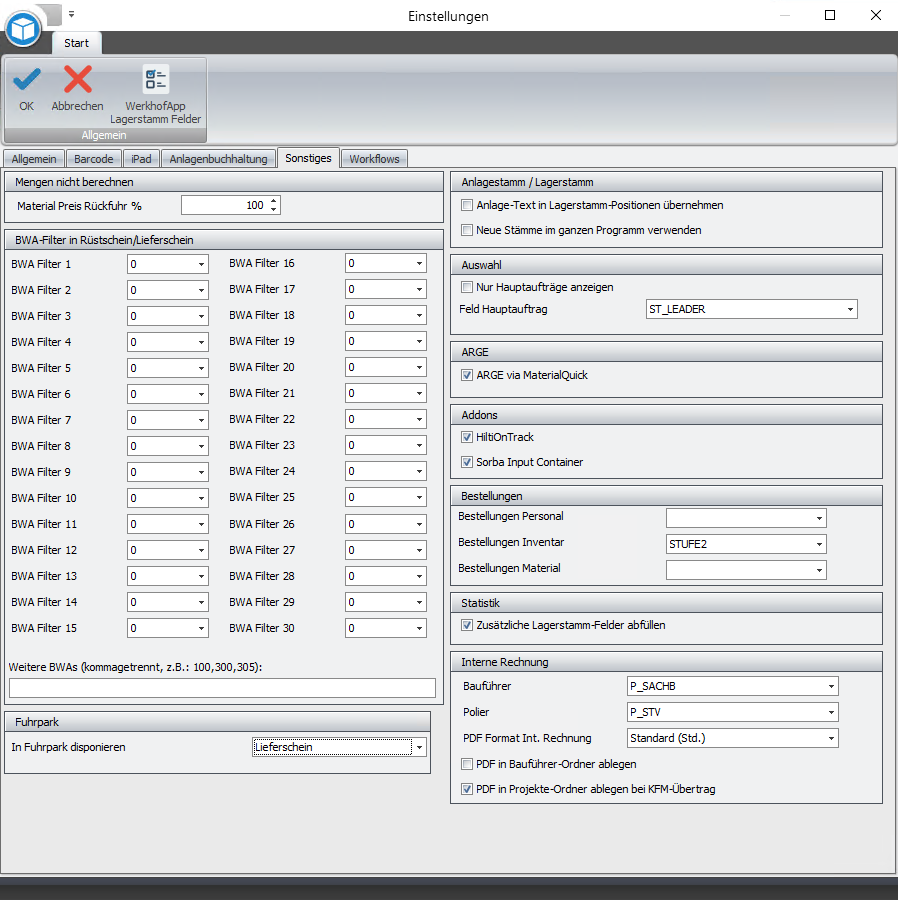Screen dimensions: 898x900
Task: Switch to the Allgemein tab
Action: pyautogui.click(x=34, y=159)
